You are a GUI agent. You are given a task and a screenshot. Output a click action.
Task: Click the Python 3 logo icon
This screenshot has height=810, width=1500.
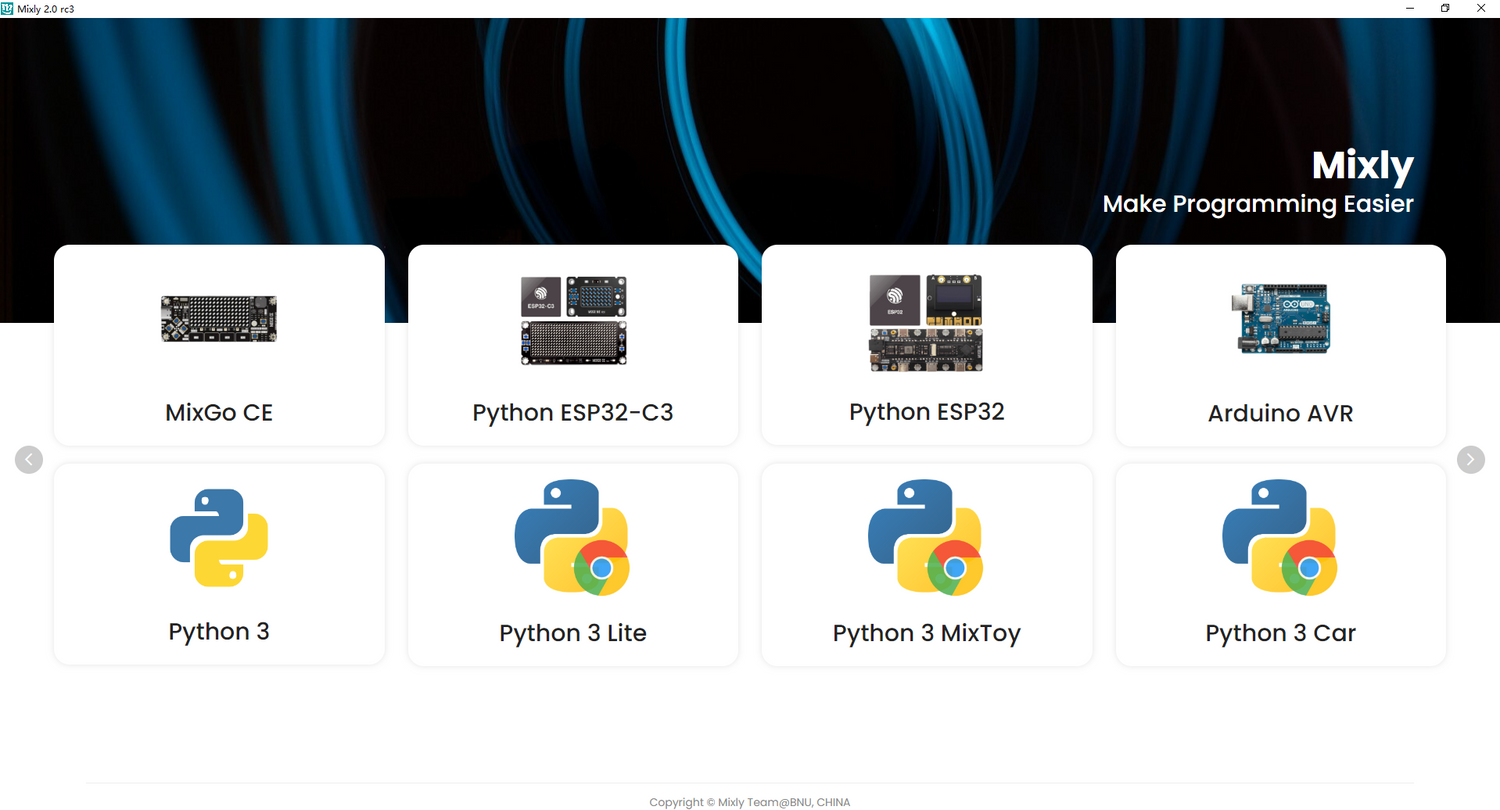coord(219,537)
